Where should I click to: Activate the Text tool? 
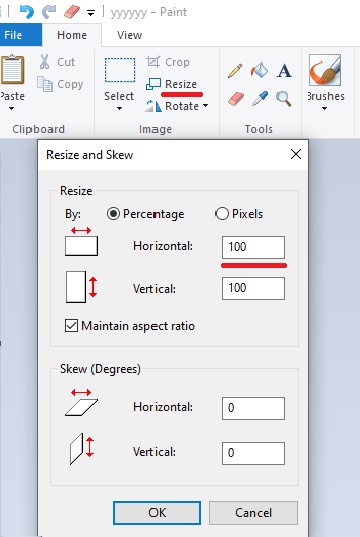click(284, 71)
